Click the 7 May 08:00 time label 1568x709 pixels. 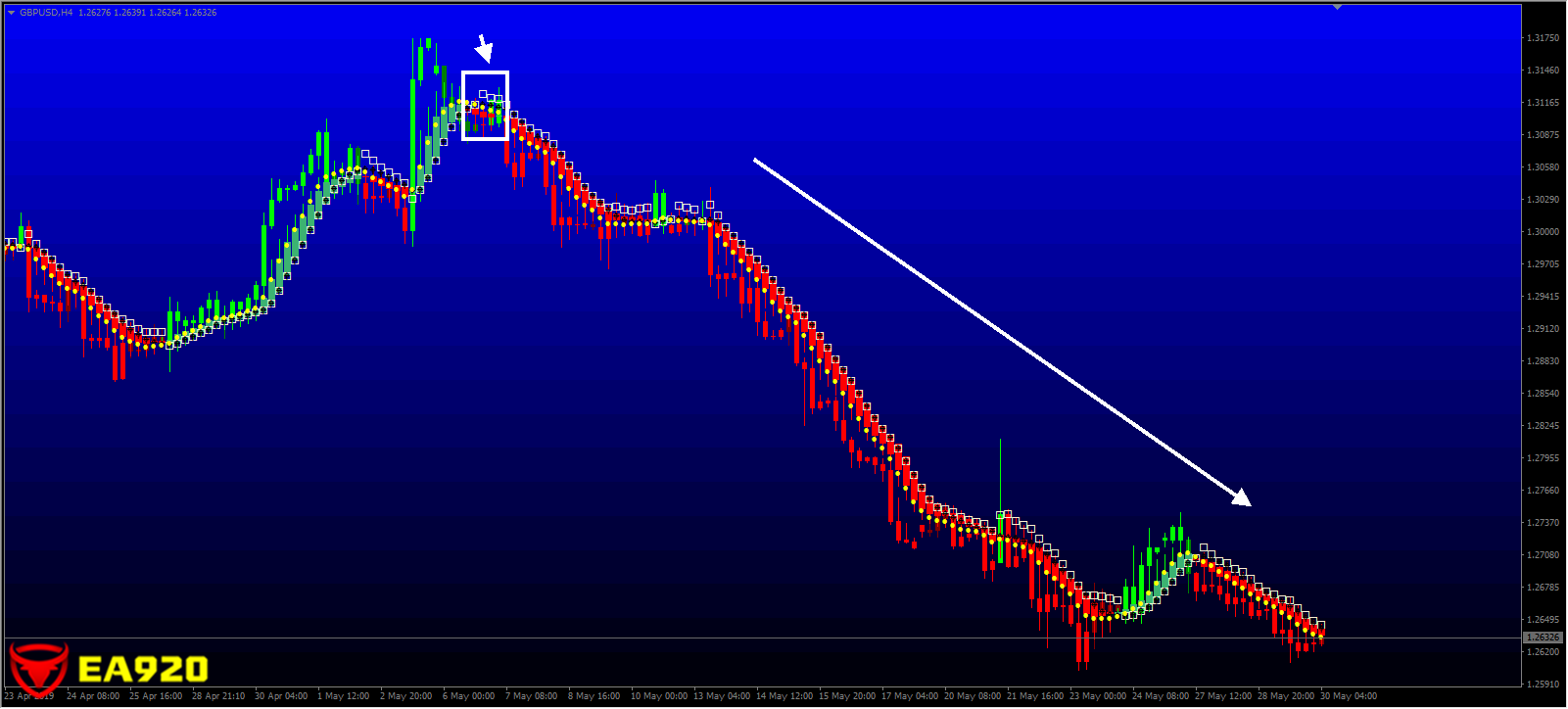click(x=532, y=696)
